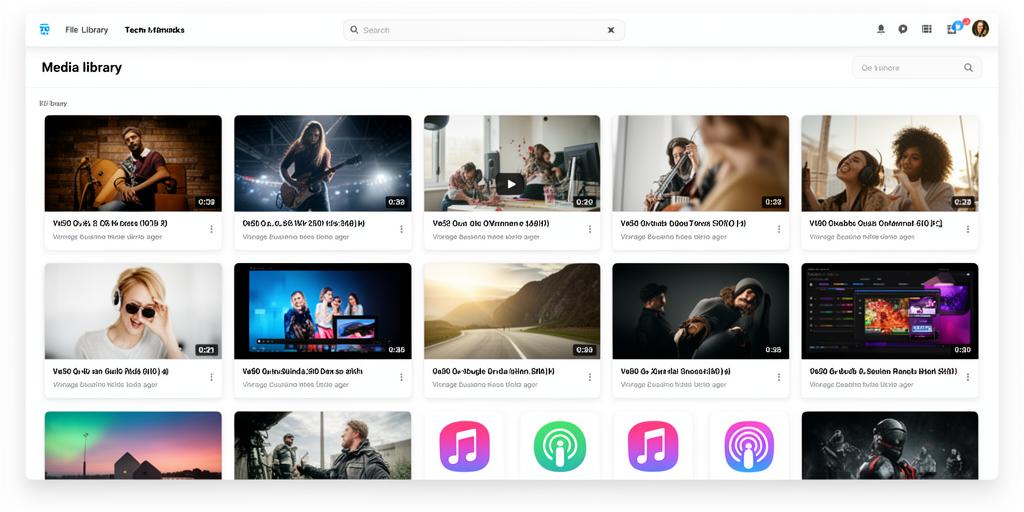The image size is (1024, 512).
Task: Open the purple podcast file icon
Action: click(748, 447)
